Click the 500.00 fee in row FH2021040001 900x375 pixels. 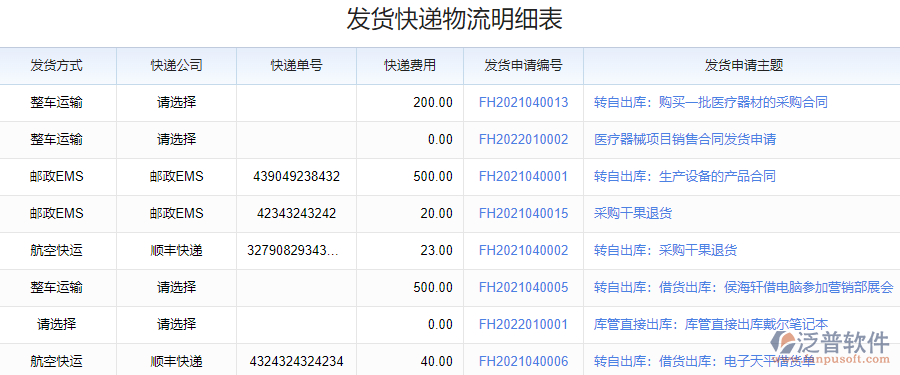(433, 176)
